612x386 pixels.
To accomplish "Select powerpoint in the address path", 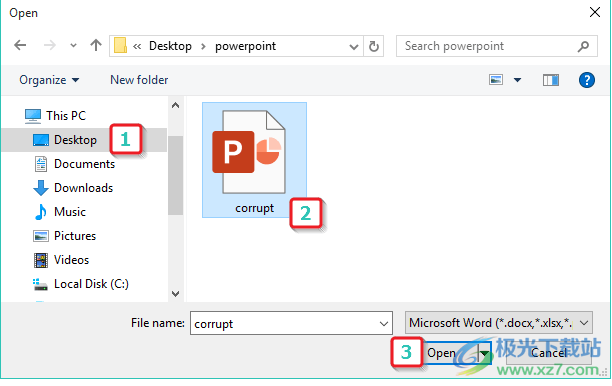I will click(246, 46).
